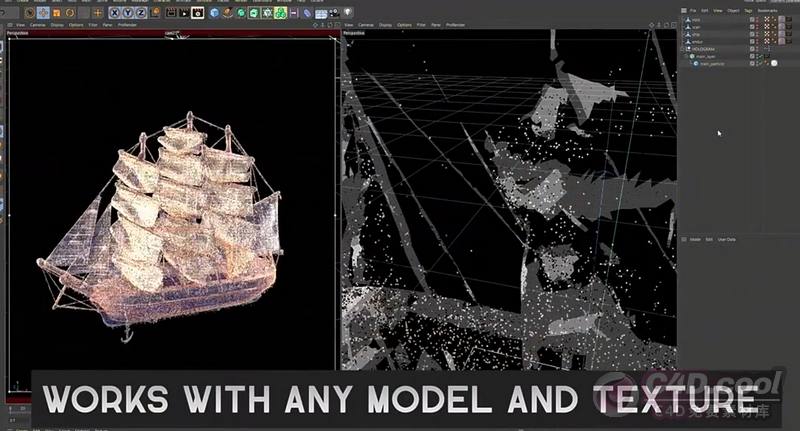Select the HOLOGRAM null object
Screen dimensions: 800x431
(x=703, y=49)
